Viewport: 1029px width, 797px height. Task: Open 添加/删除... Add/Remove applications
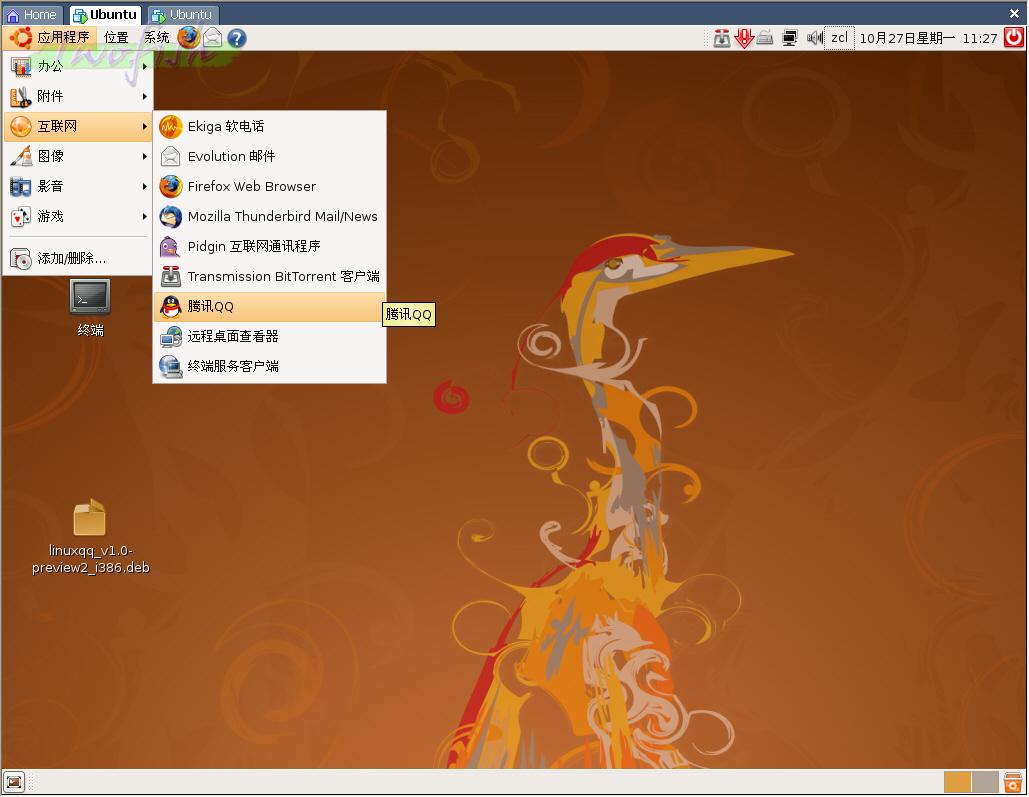pyautogui.click(x=78, y=259)
